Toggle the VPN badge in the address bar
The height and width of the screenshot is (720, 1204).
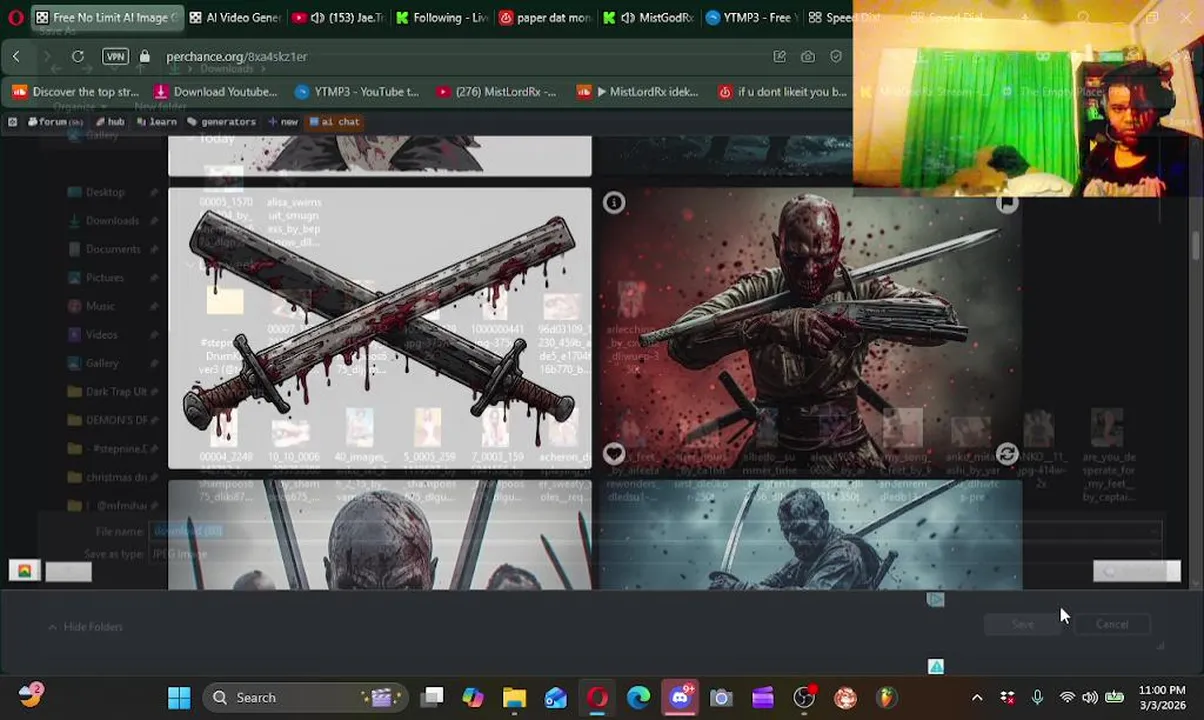pyautogui.click(x=116, y=57)
